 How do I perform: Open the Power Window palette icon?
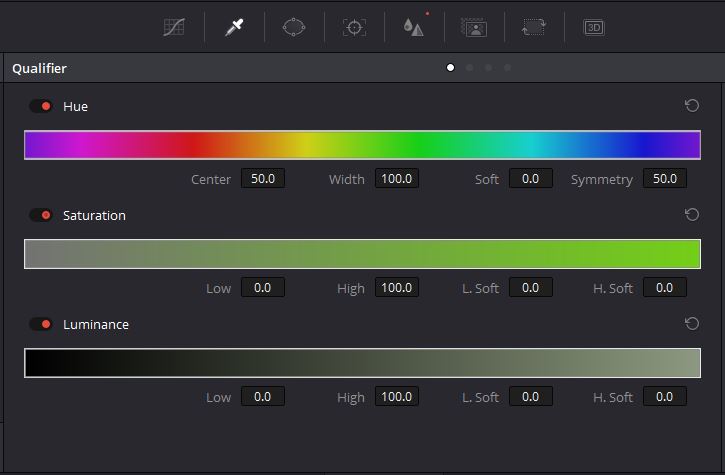click(294, 27)
